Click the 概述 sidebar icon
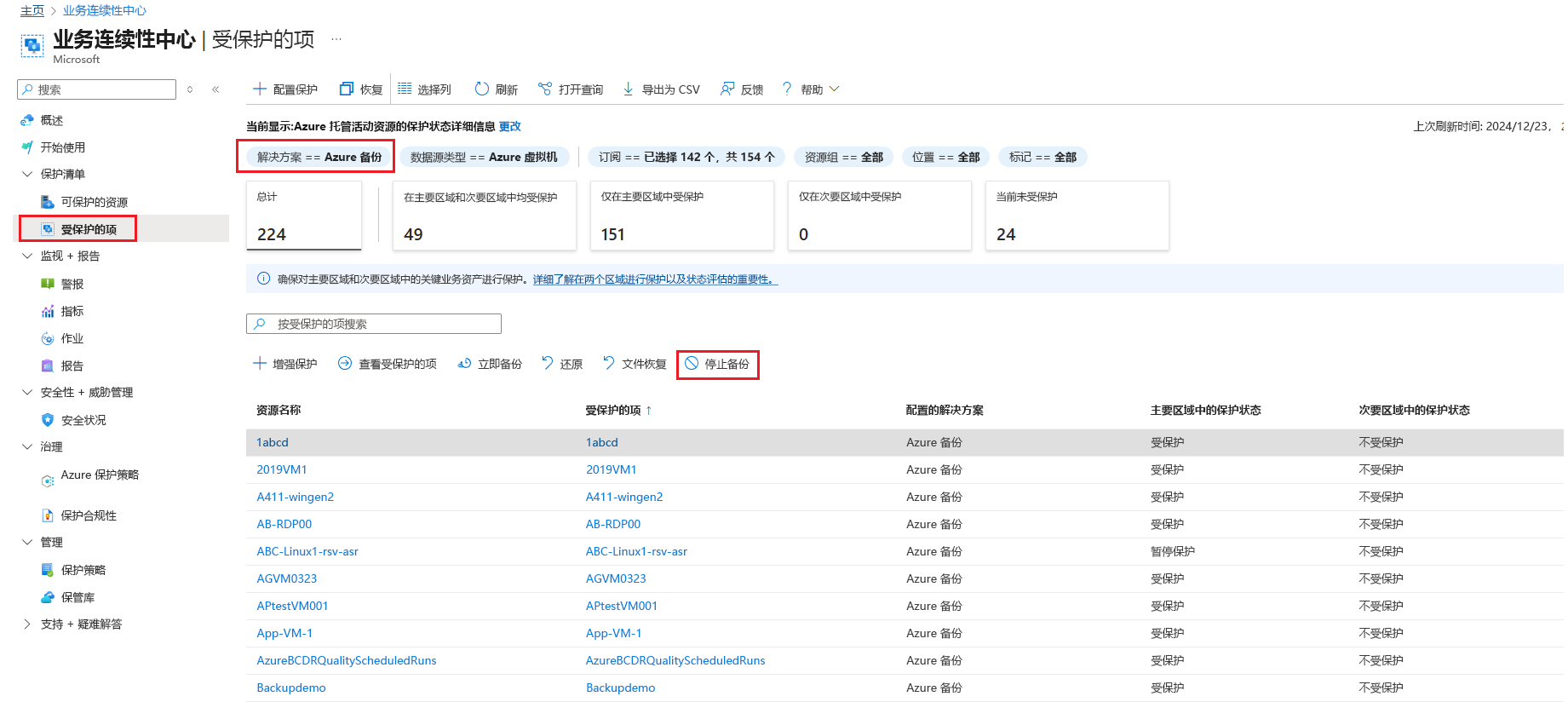 (27, 120)
